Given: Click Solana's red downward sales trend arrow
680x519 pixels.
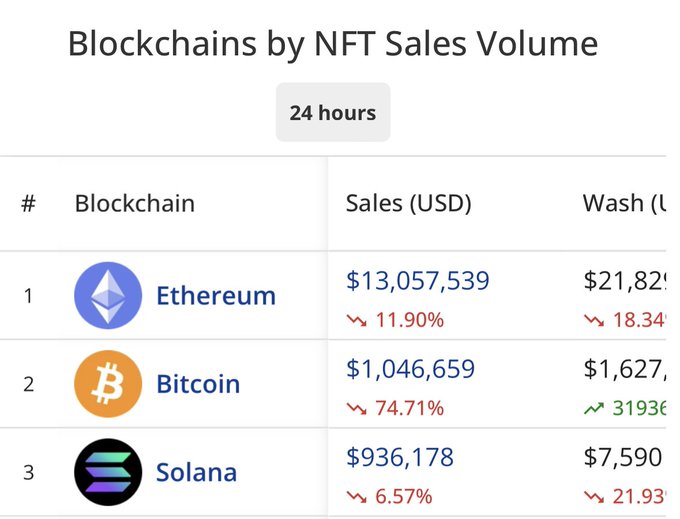Looking at the screenshot, I should click(357, 497).
